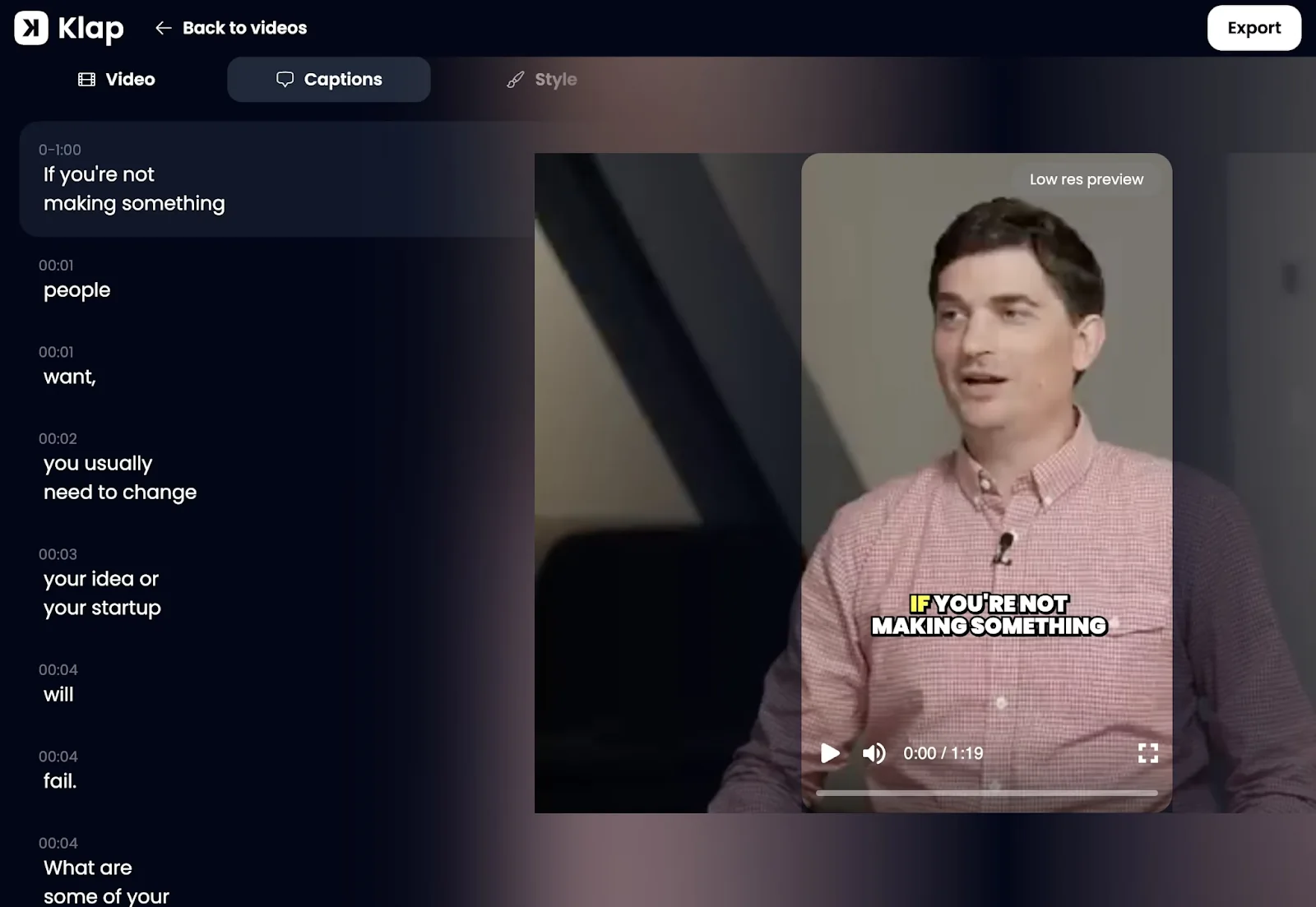Select the film icon on the Video tab
Image resolution: width=1316 pixels, height=907 pixels.
point(86,79)
